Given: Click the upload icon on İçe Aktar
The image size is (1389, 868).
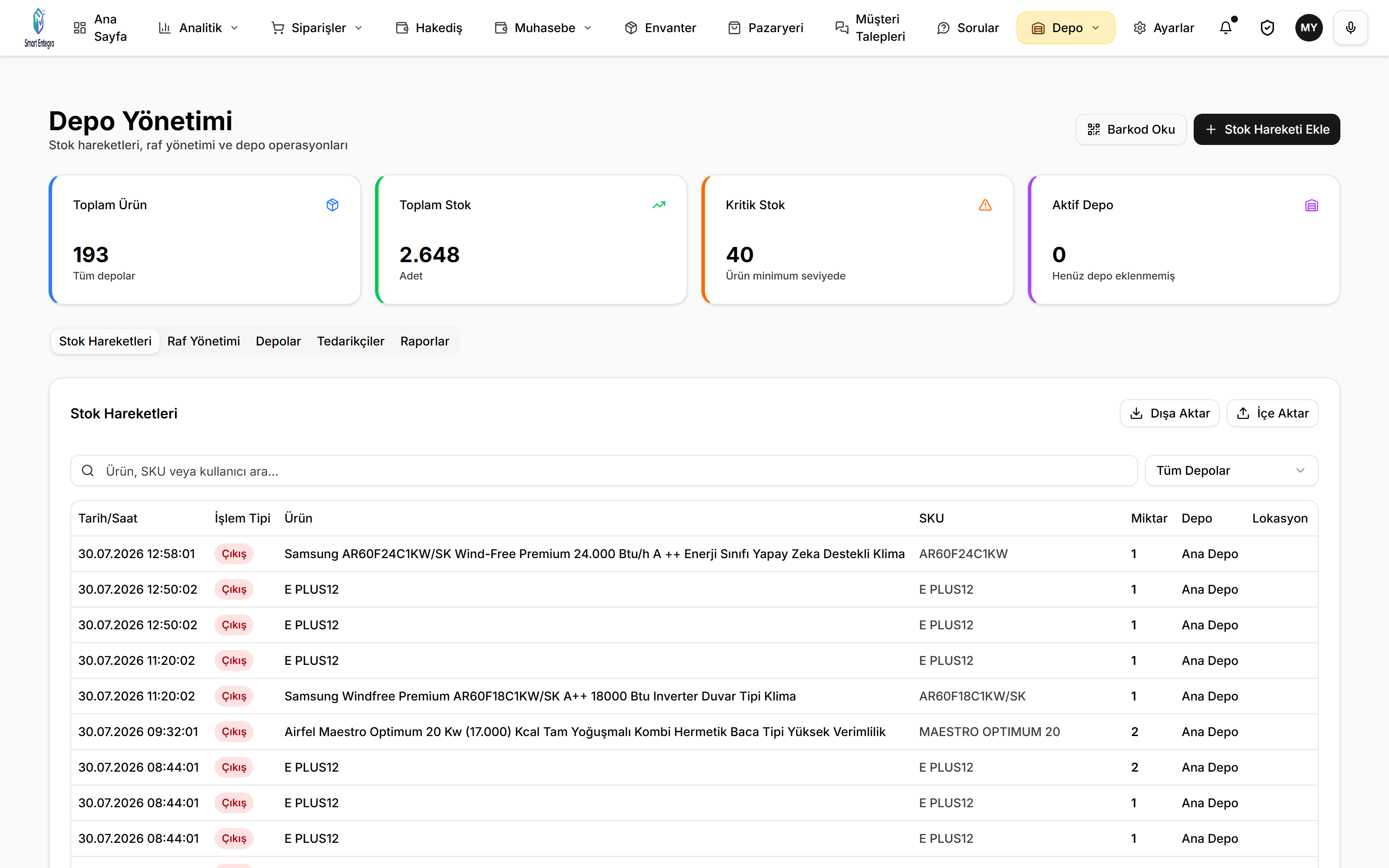Looking at the screenshot, I should point(1243,413).
